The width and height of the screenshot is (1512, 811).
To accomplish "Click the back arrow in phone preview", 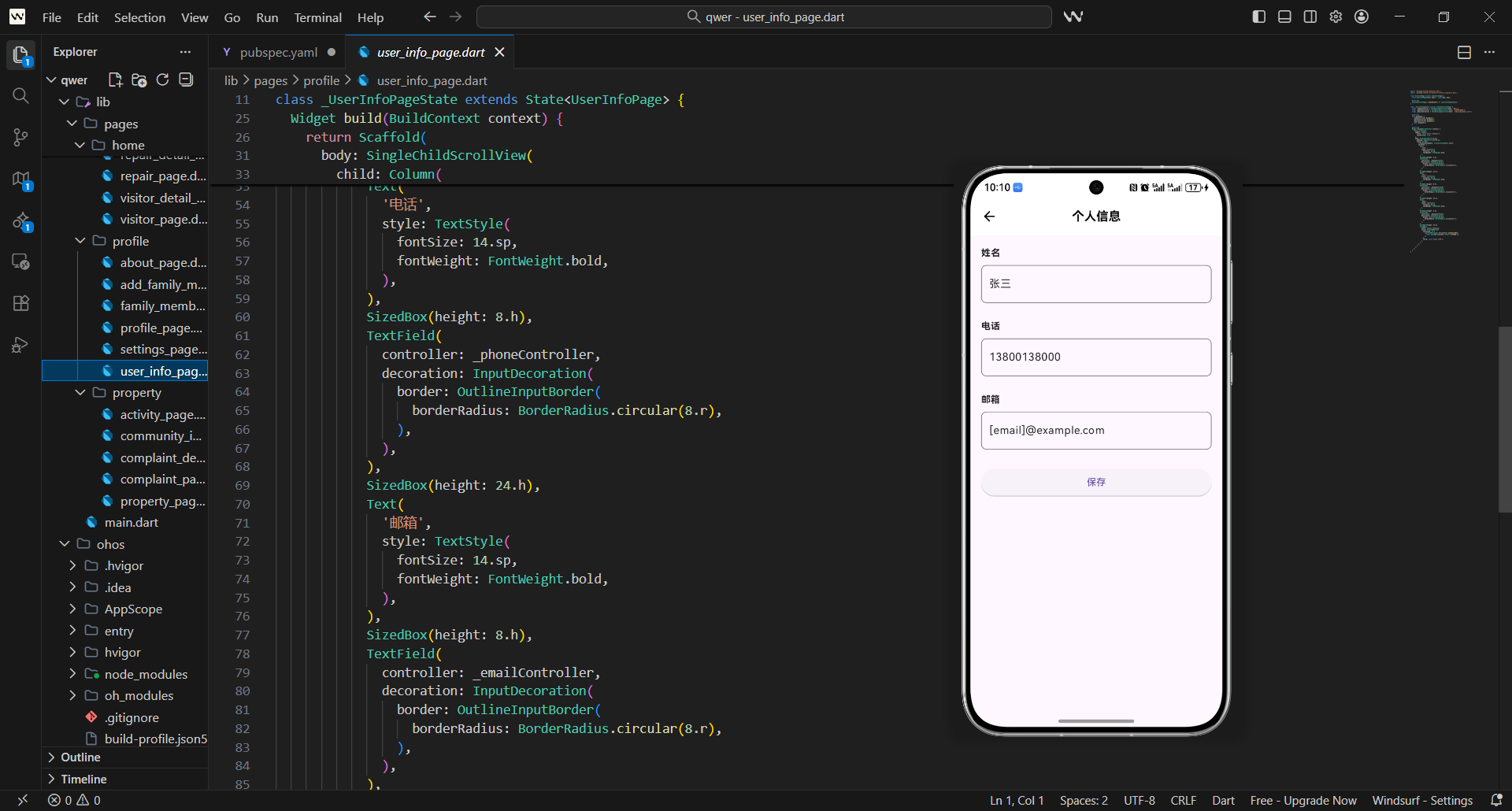I will (990, 217).
